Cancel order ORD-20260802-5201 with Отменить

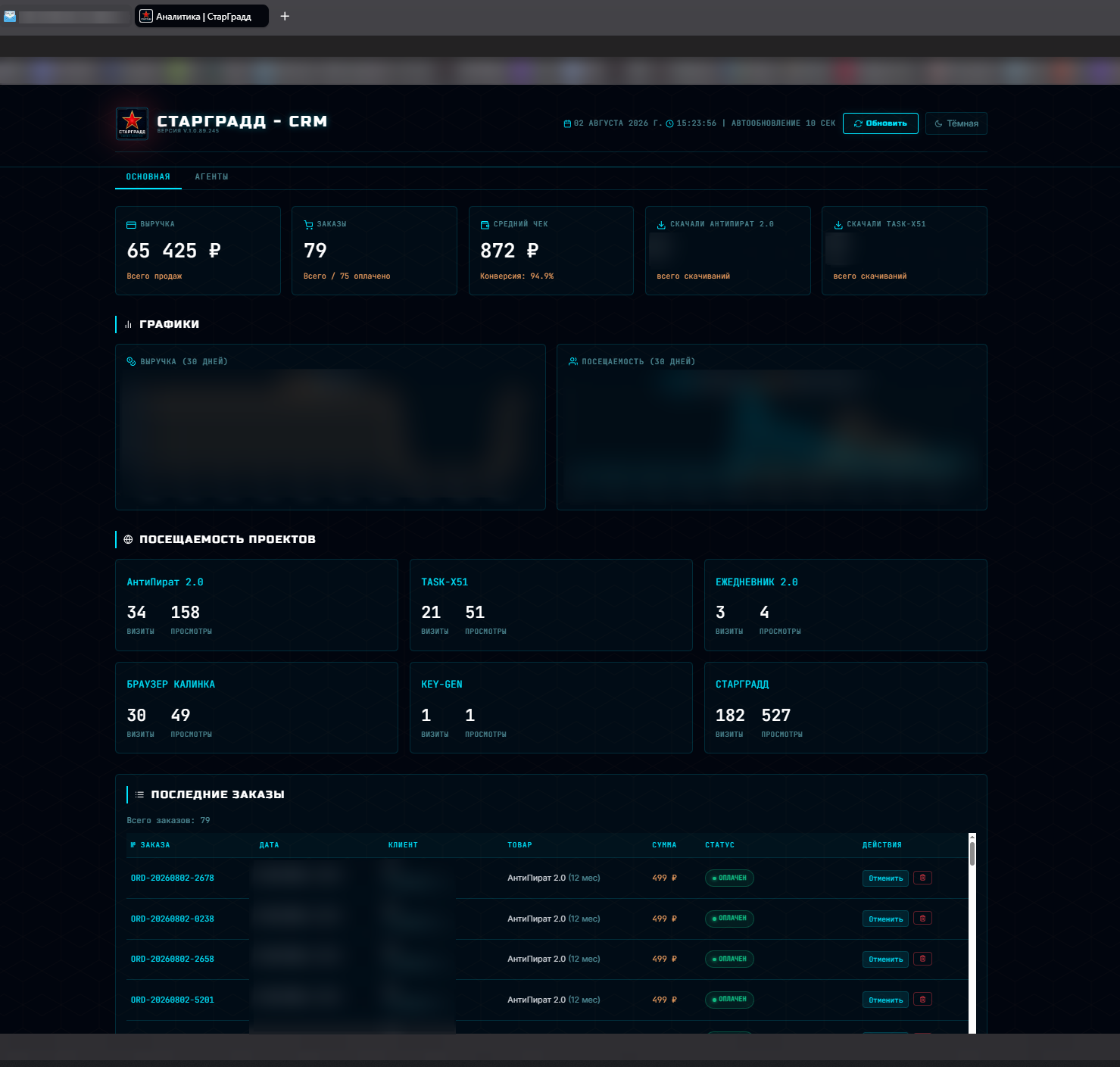[x=885, y=1000]
